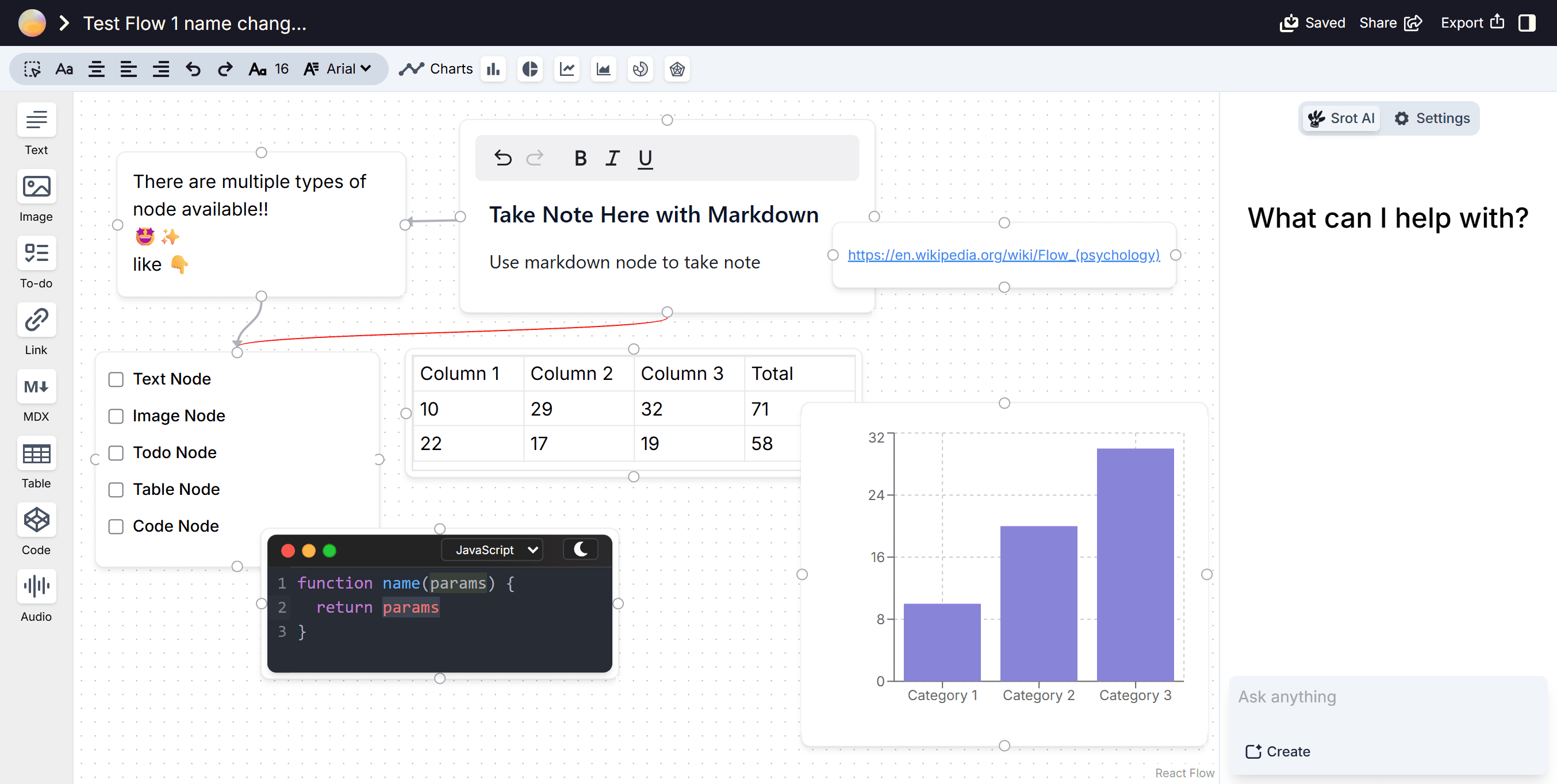
Task: Select table cell with value 29
Action: pos(578,409)
